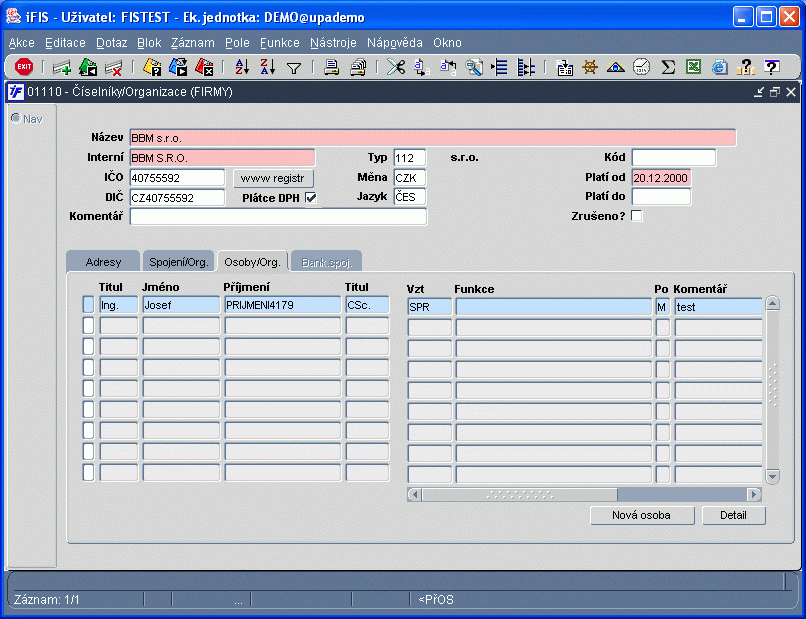Click the Typ field showing 112
Screen dimensions: 806x619
(410, 158)
